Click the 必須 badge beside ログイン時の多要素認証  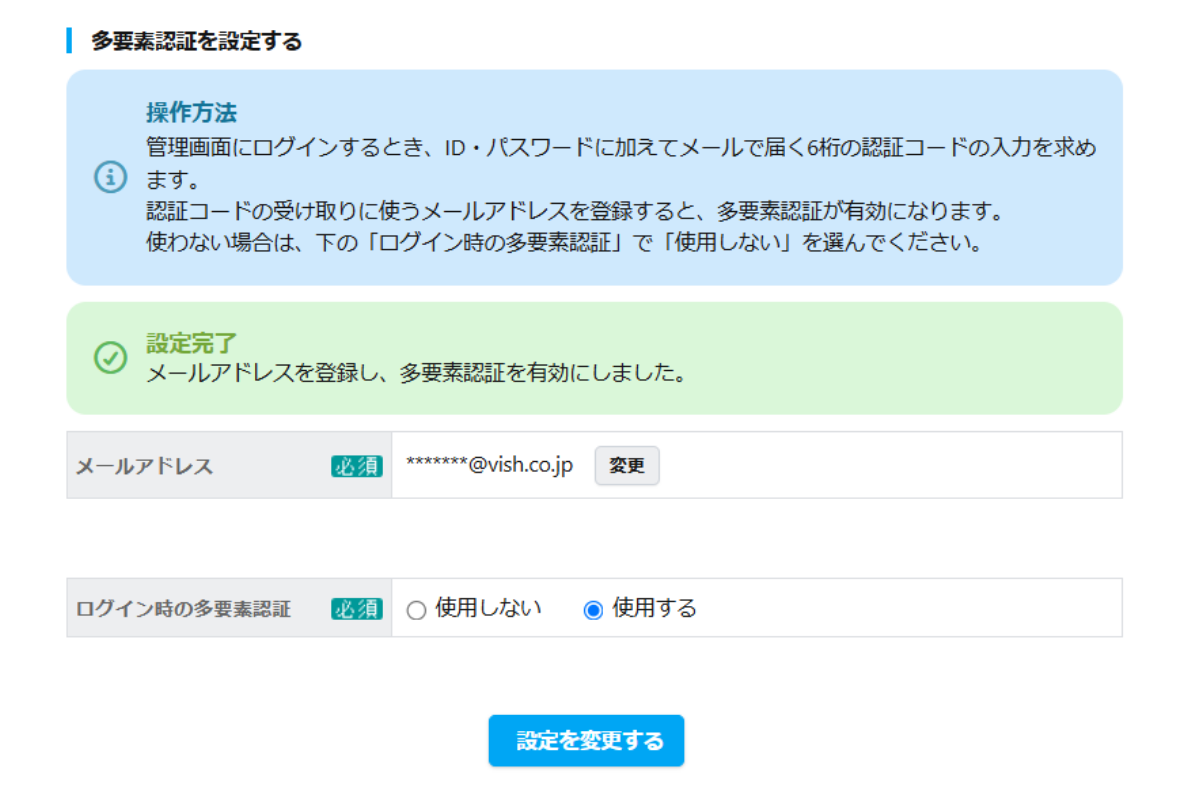pyautogui.click(x=357, y=608)
